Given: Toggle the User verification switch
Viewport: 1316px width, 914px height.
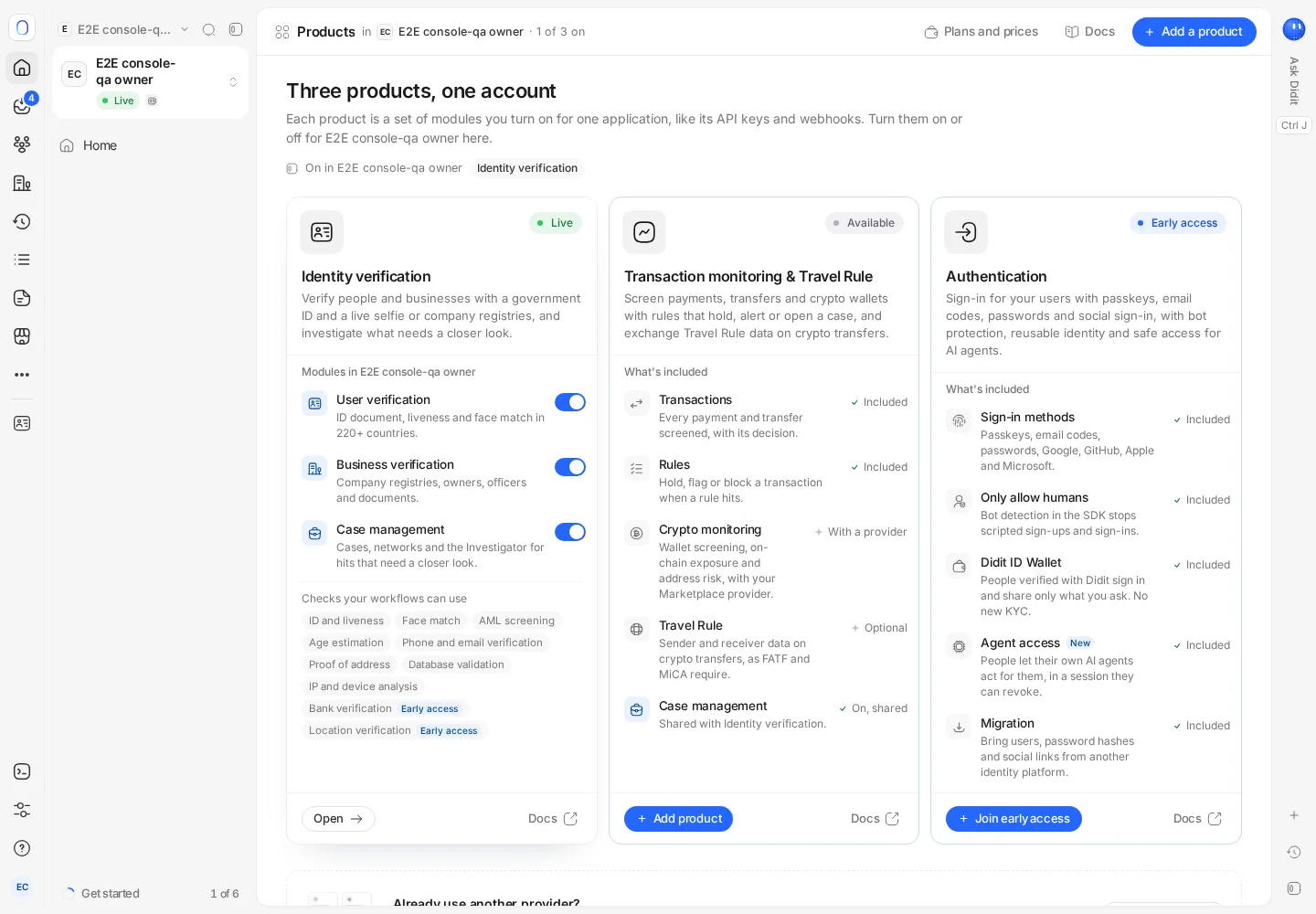Looking at the screenshot, I should [x=570, y=402].
